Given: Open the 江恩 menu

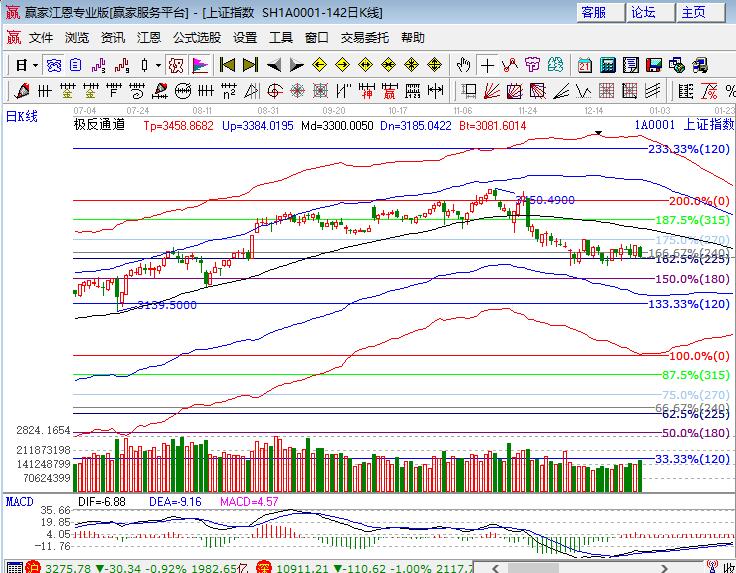Looking at the screenshot, I should 148,38.
